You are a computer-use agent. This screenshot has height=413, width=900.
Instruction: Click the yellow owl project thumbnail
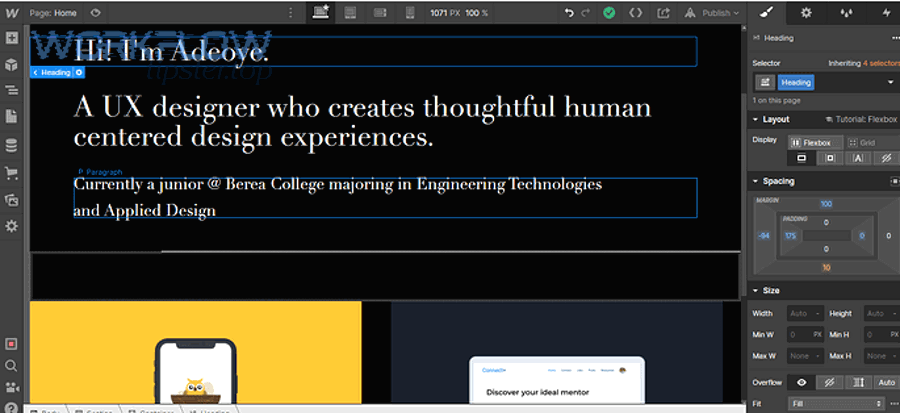pos(196,352)
